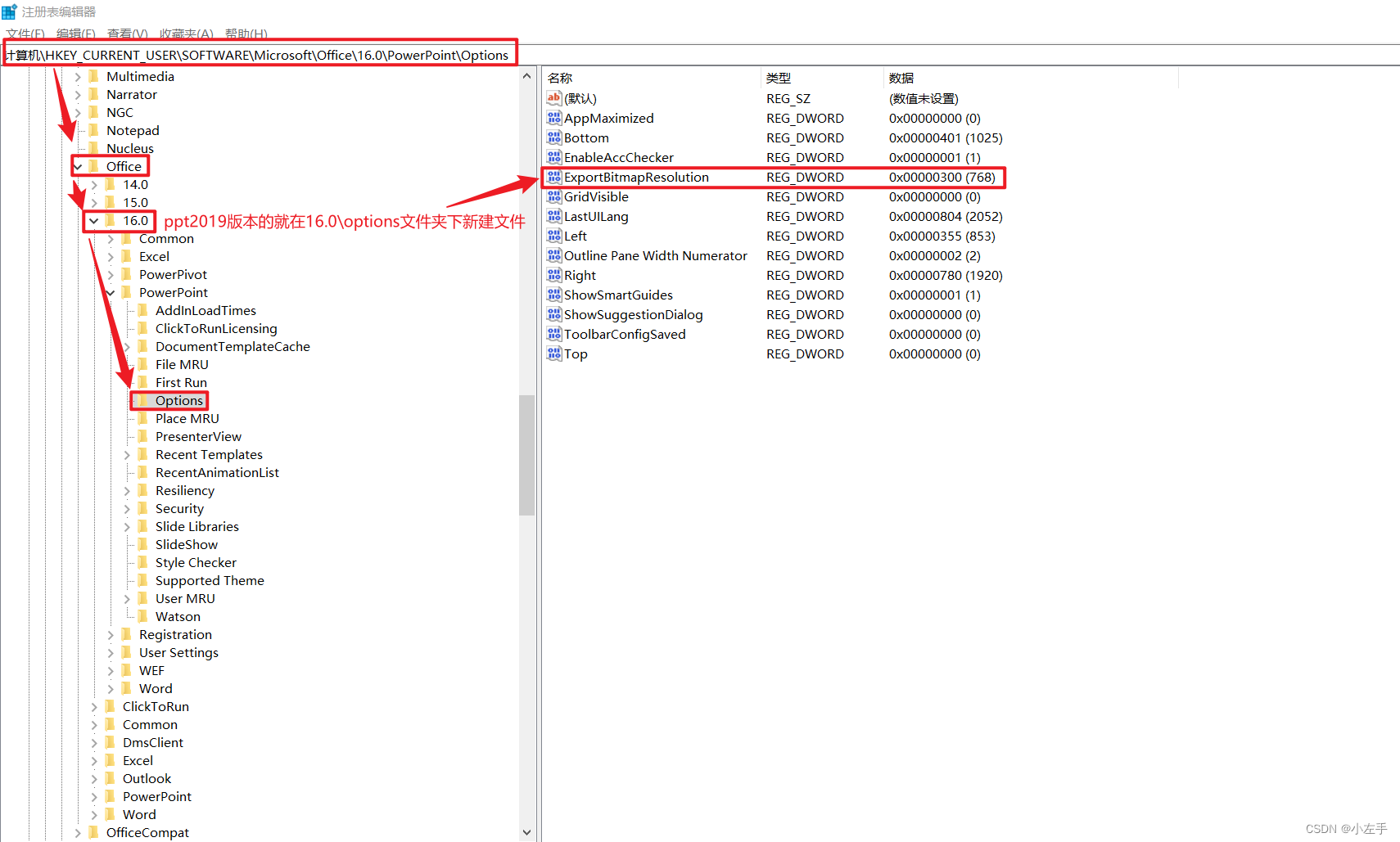Select the User Settings key
This screenshot has height=842, width=1400.
click(x=179, y=652)
